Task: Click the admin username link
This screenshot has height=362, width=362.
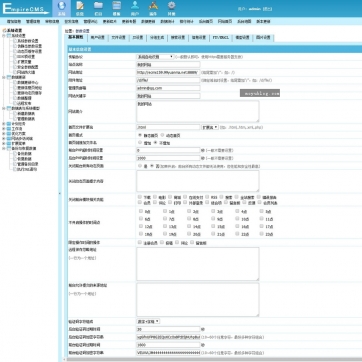Action: point(255,9)
